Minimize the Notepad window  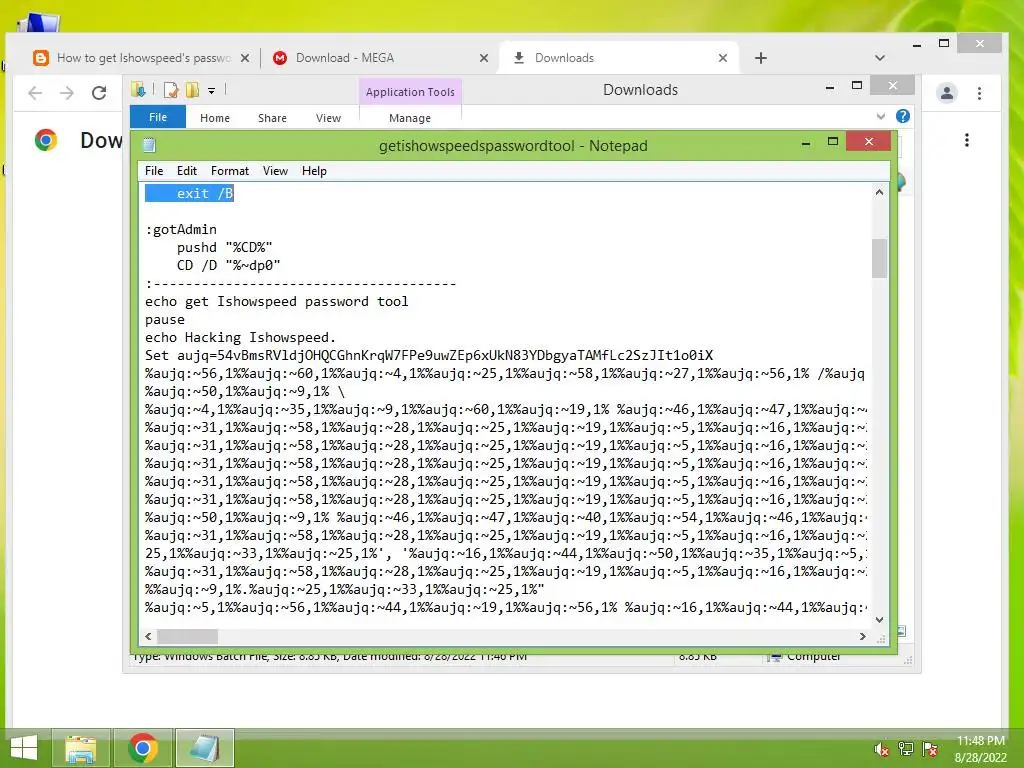(806, 142)
